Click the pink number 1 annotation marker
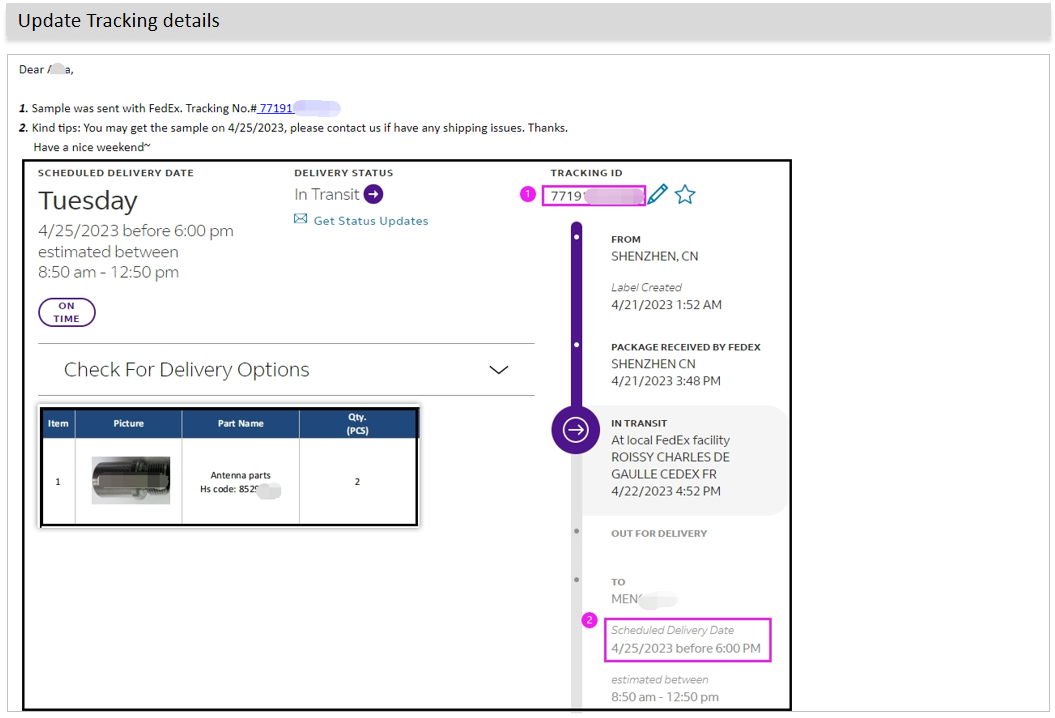The height and width of the screenshot is (718, 1055). (528, 195)
